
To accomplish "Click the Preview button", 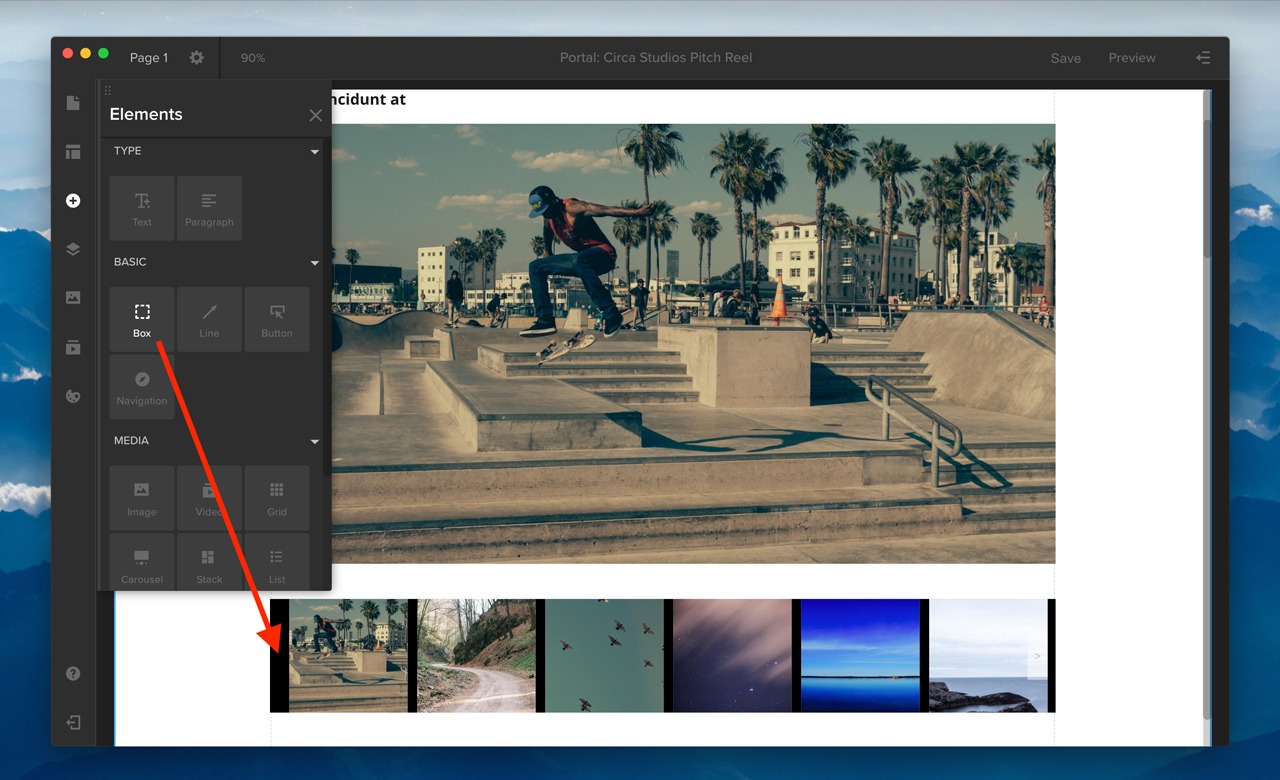I will point(1132,58).
